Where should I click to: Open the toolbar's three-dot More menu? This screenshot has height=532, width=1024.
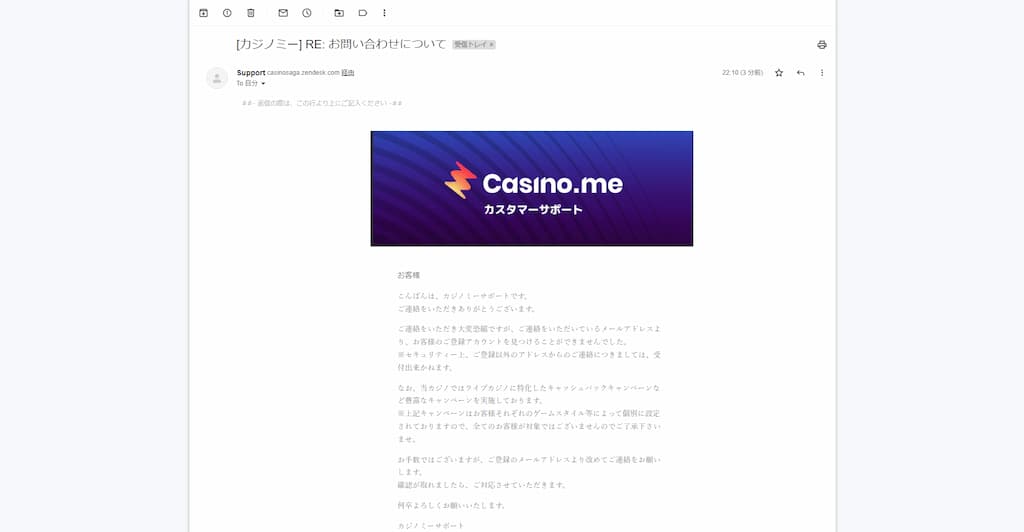click(x=384, y=13)
